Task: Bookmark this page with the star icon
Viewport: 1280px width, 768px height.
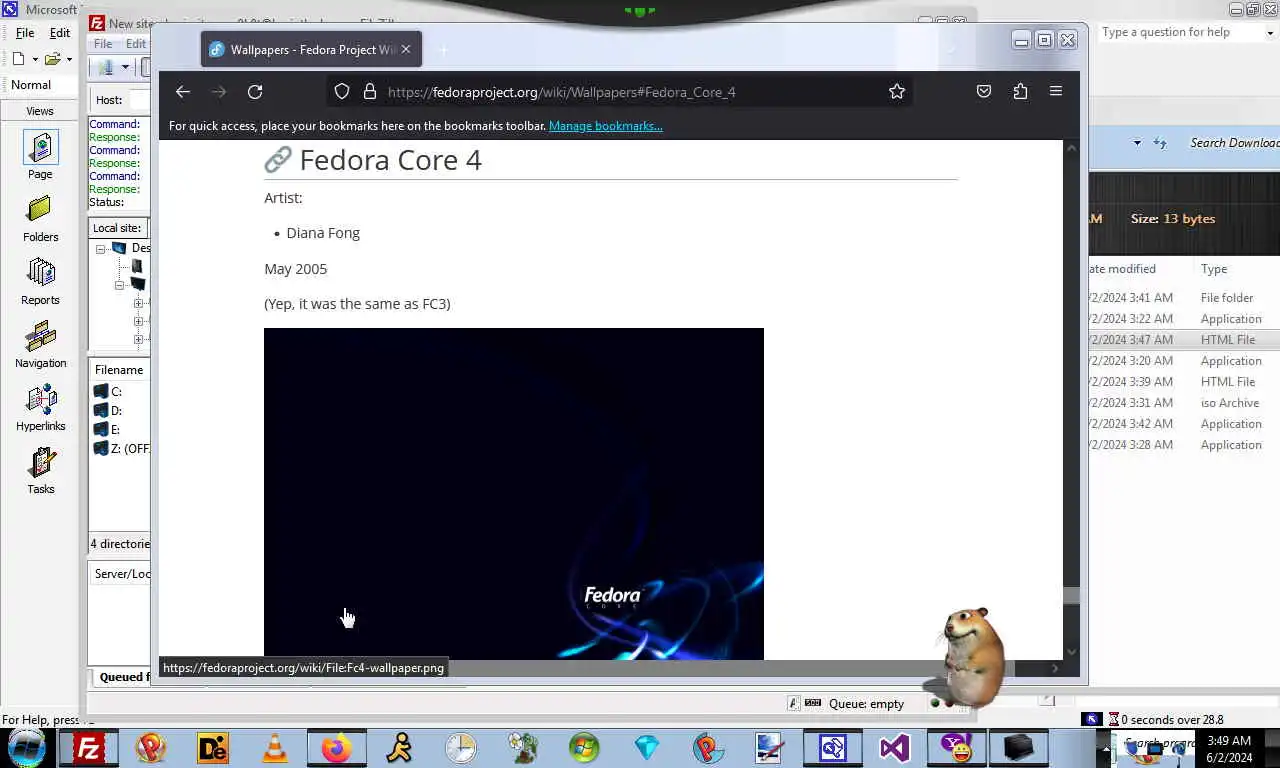Action: (897, 91)
